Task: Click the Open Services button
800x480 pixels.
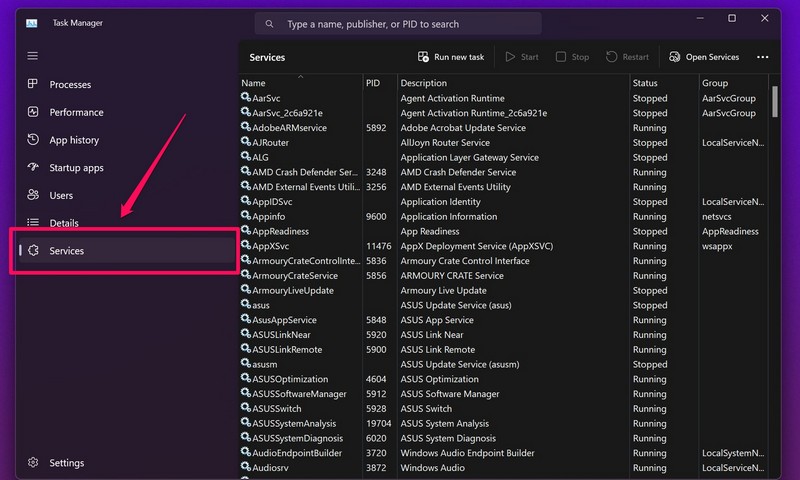Action: coord(704,57)
